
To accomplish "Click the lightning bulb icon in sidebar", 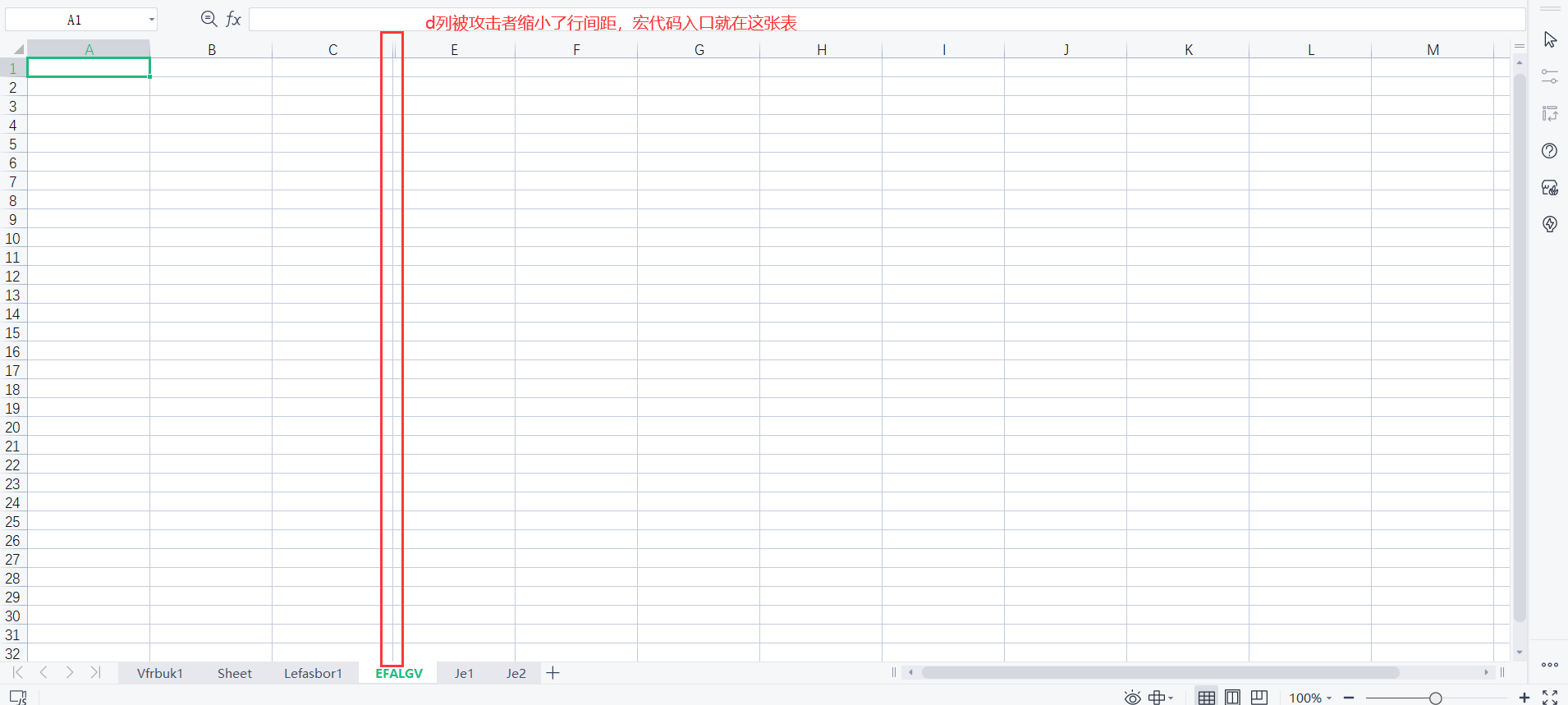I will [1549, 224].
